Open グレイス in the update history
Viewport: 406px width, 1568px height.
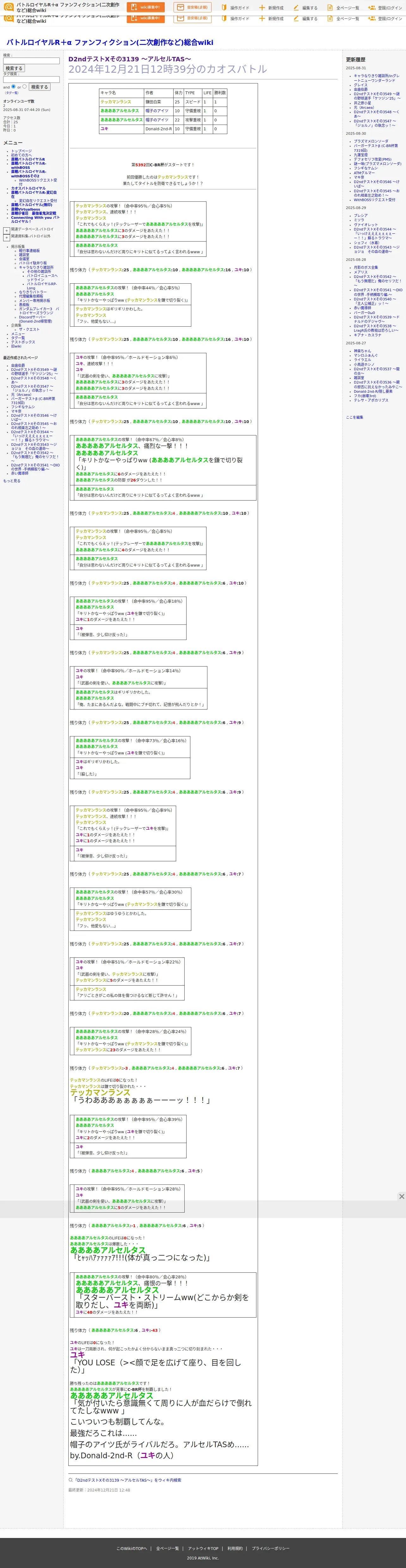coord(360,85)
